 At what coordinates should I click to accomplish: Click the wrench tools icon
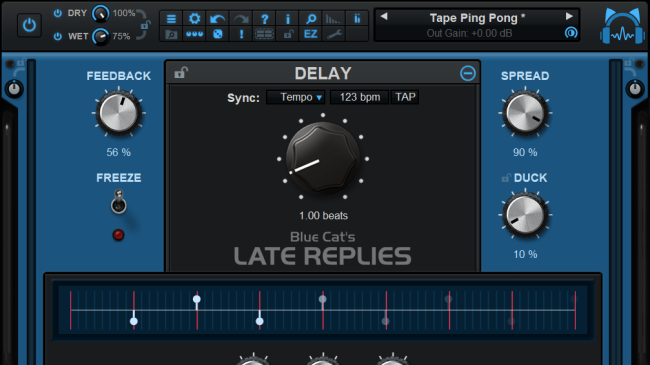pos(334,34)
